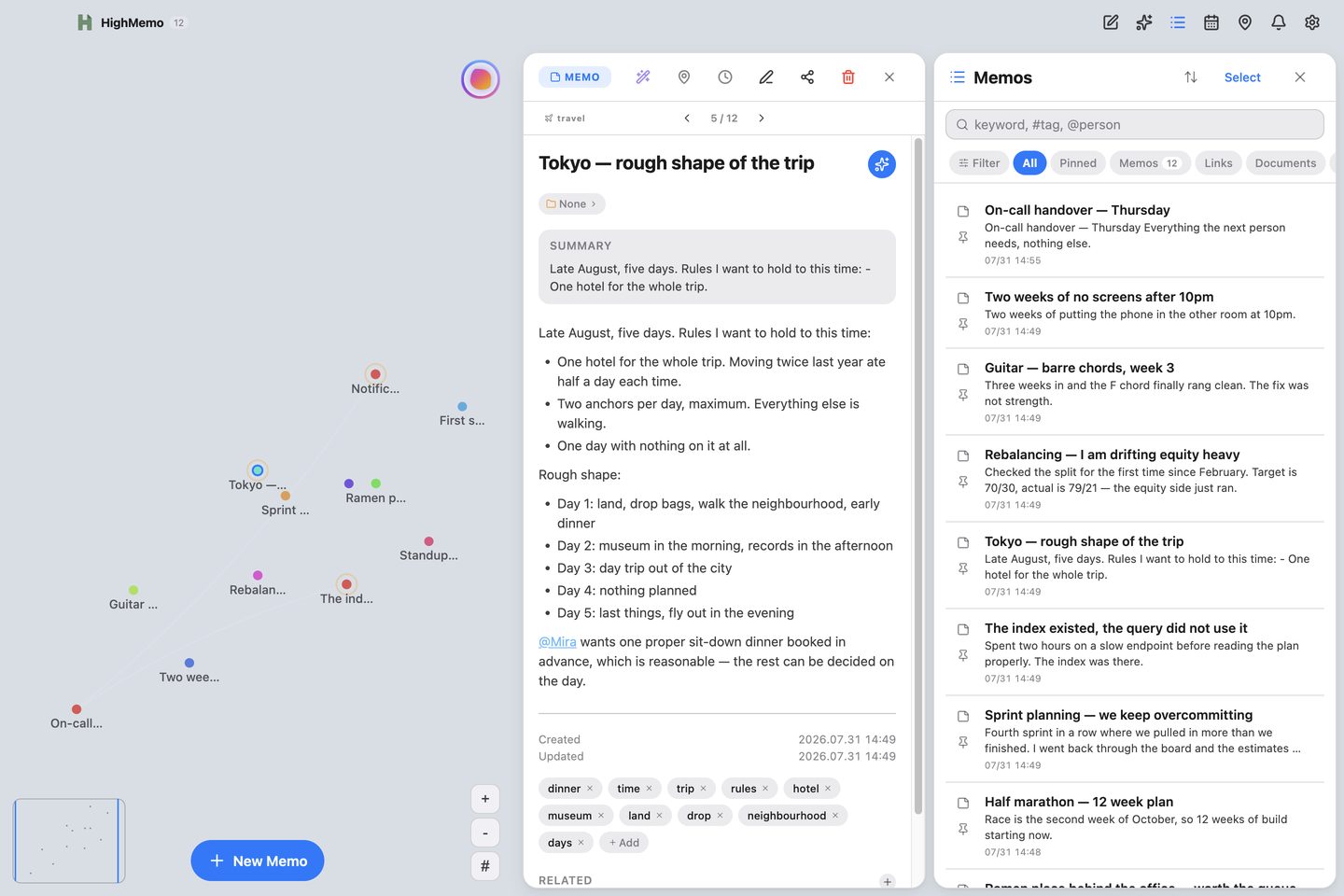The width and height of the screenshot is (1344, 896).
Task: Open the calendar icon in top bar
Action: 1211,22
